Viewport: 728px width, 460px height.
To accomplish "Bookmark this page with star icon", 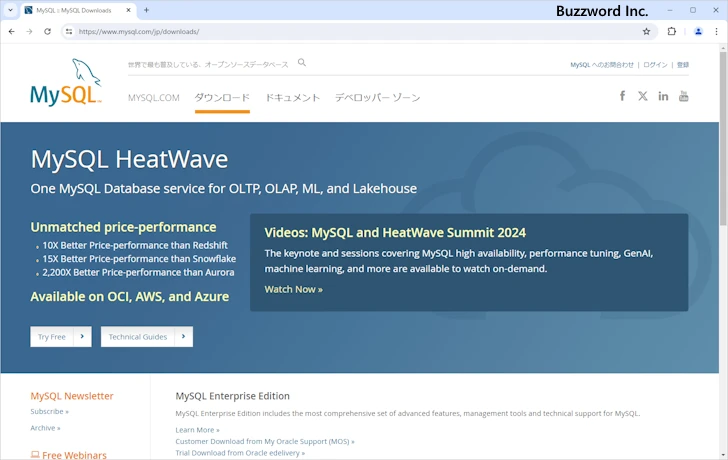I will [646, 31].
